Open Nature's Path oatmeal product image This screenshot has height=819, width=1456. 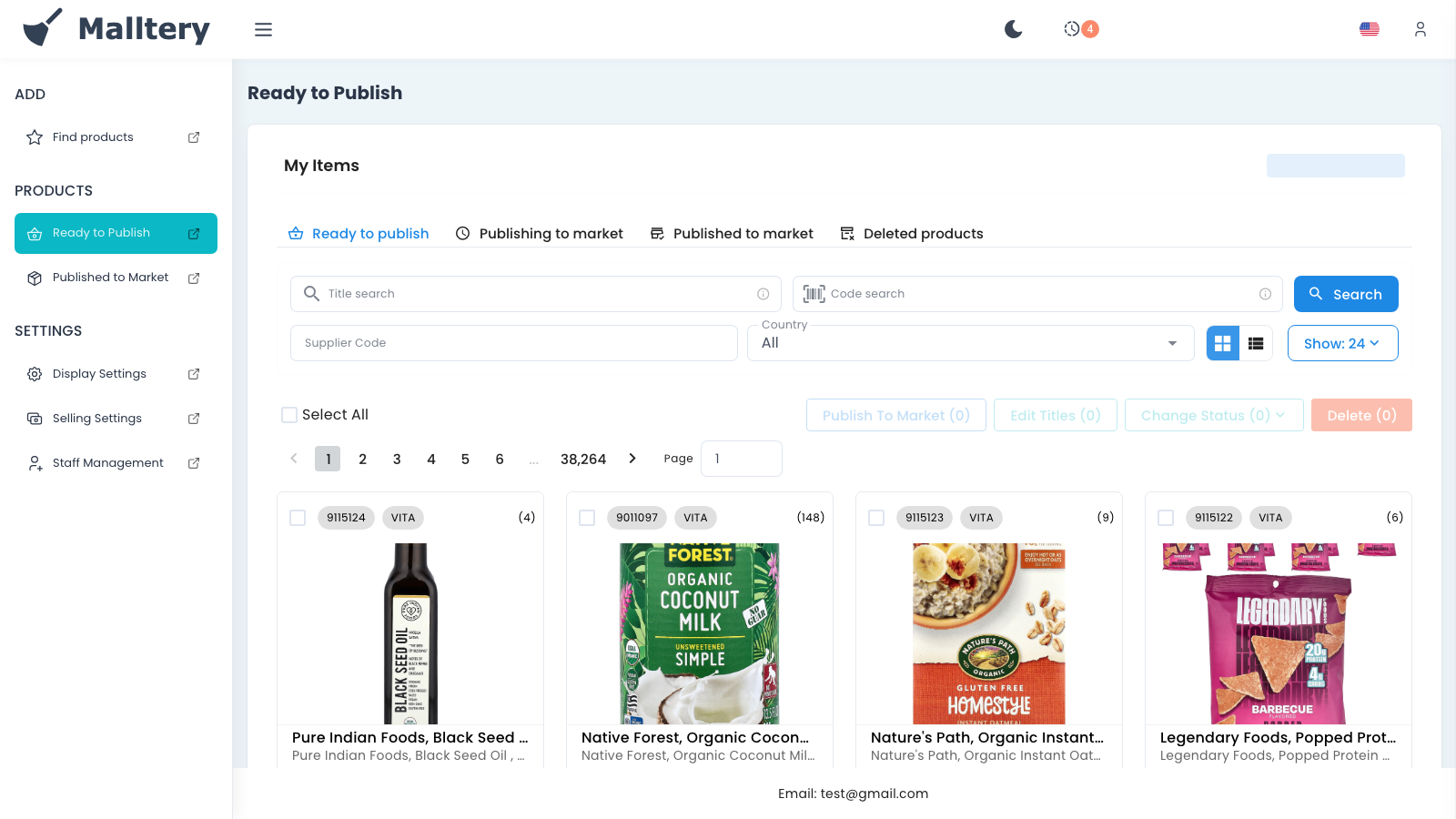point(989,633)
